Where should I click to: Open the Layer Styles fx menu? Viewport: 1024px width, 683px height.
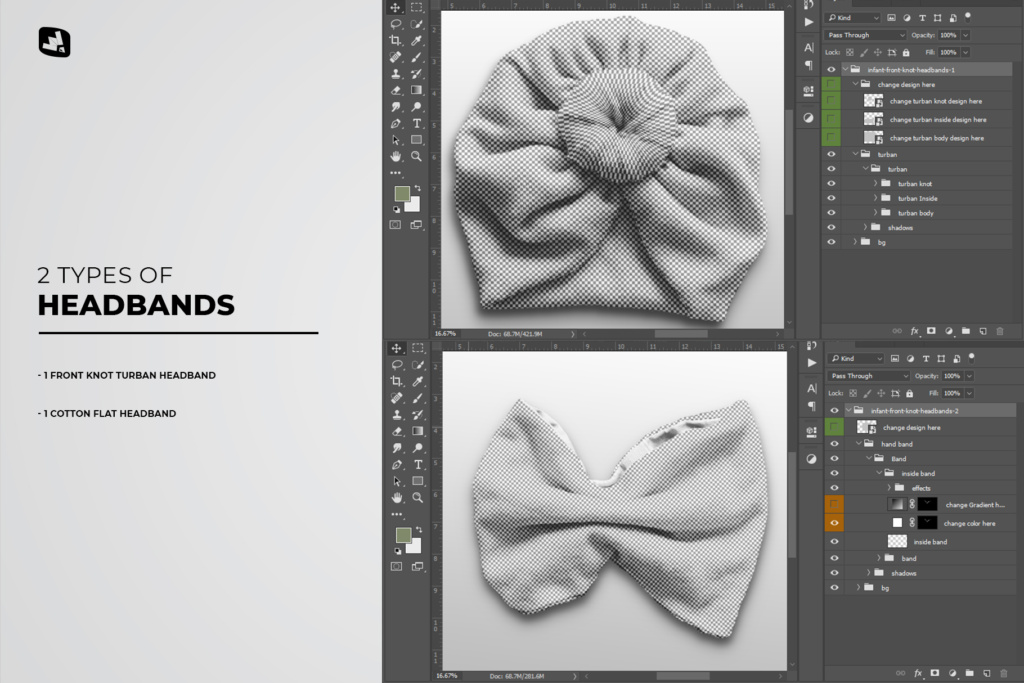pos(915,331)
